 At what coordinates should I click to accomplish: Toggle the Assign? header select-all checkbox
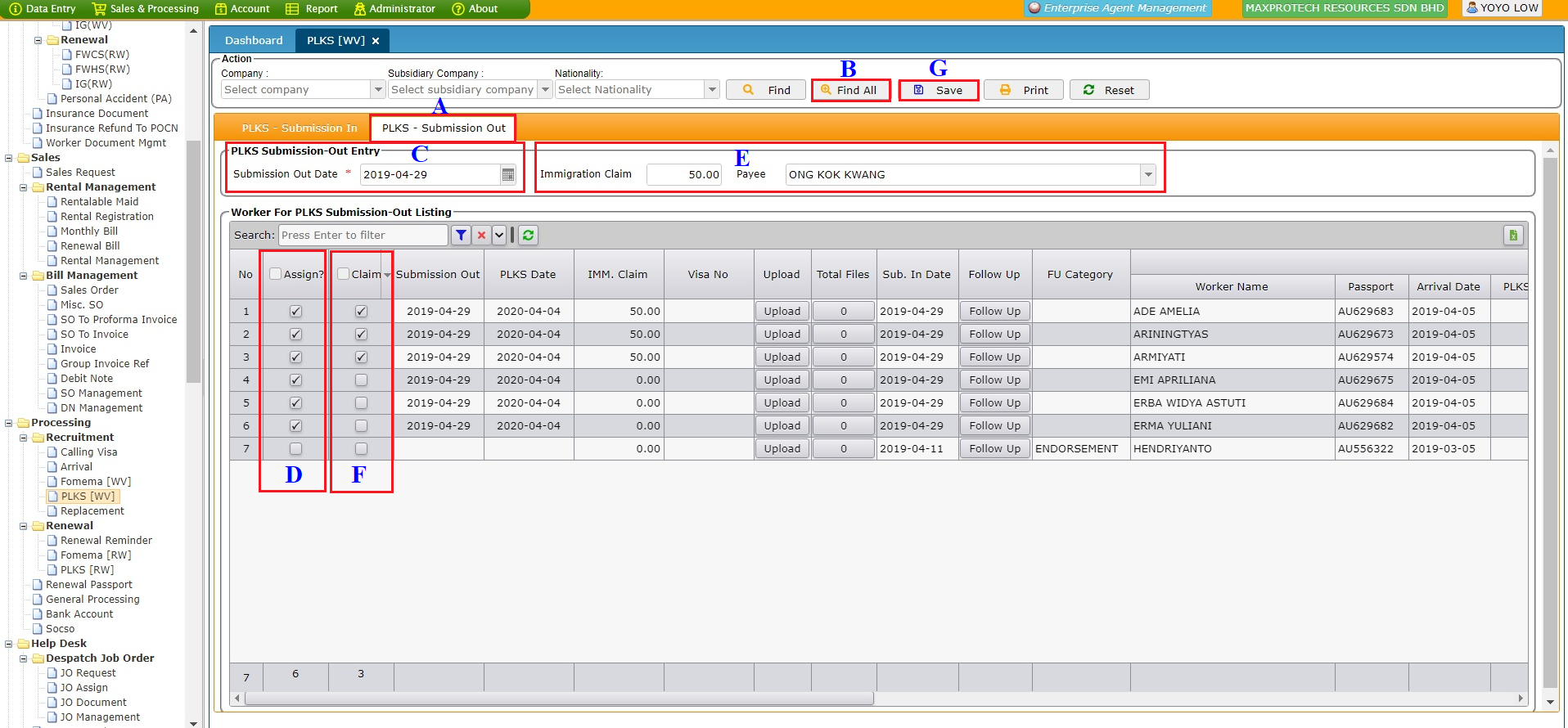(276, 275)
